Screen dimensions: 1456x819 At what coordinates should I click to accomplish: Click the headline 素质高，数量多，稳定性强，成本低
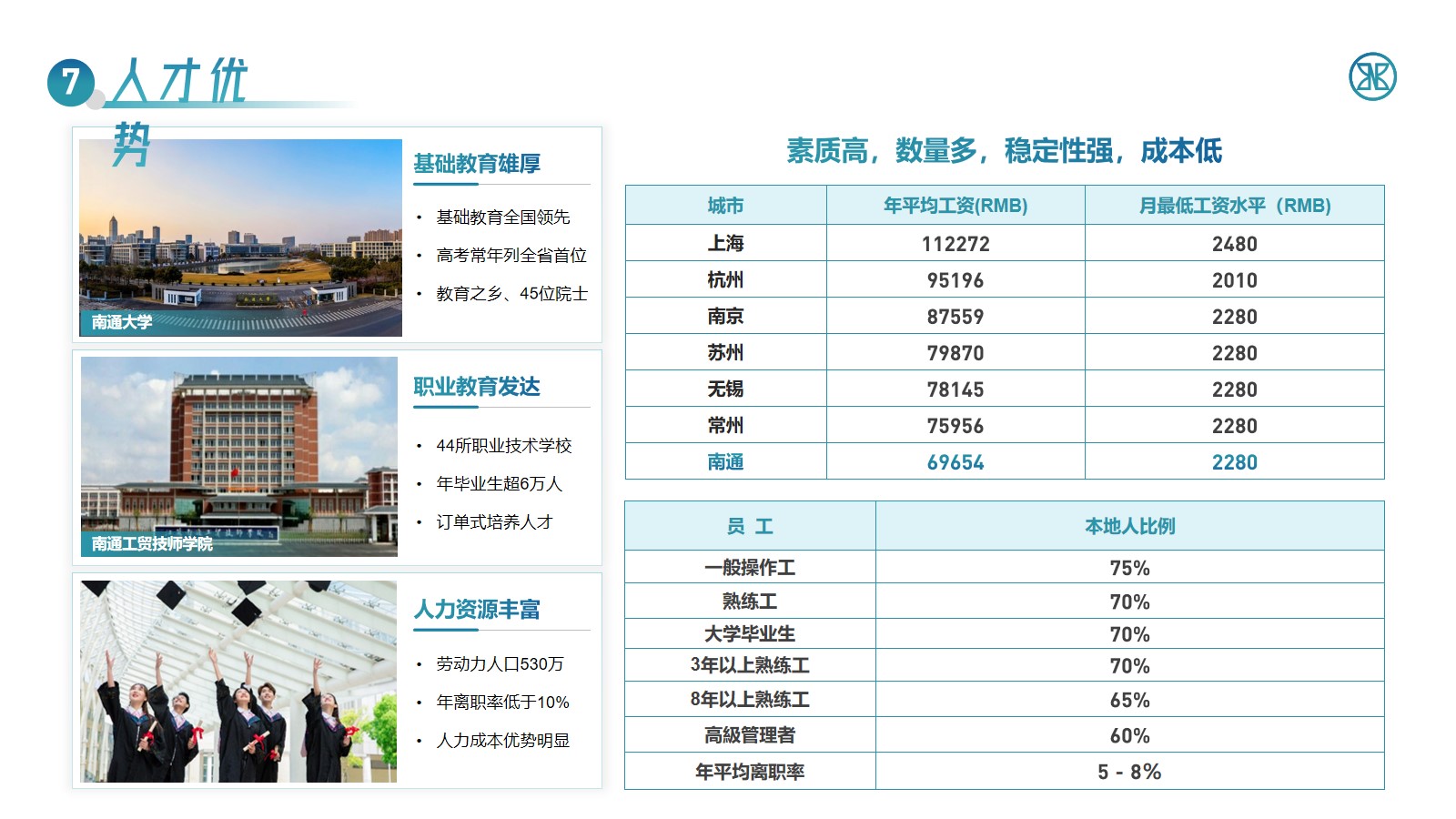[1004, 151]
